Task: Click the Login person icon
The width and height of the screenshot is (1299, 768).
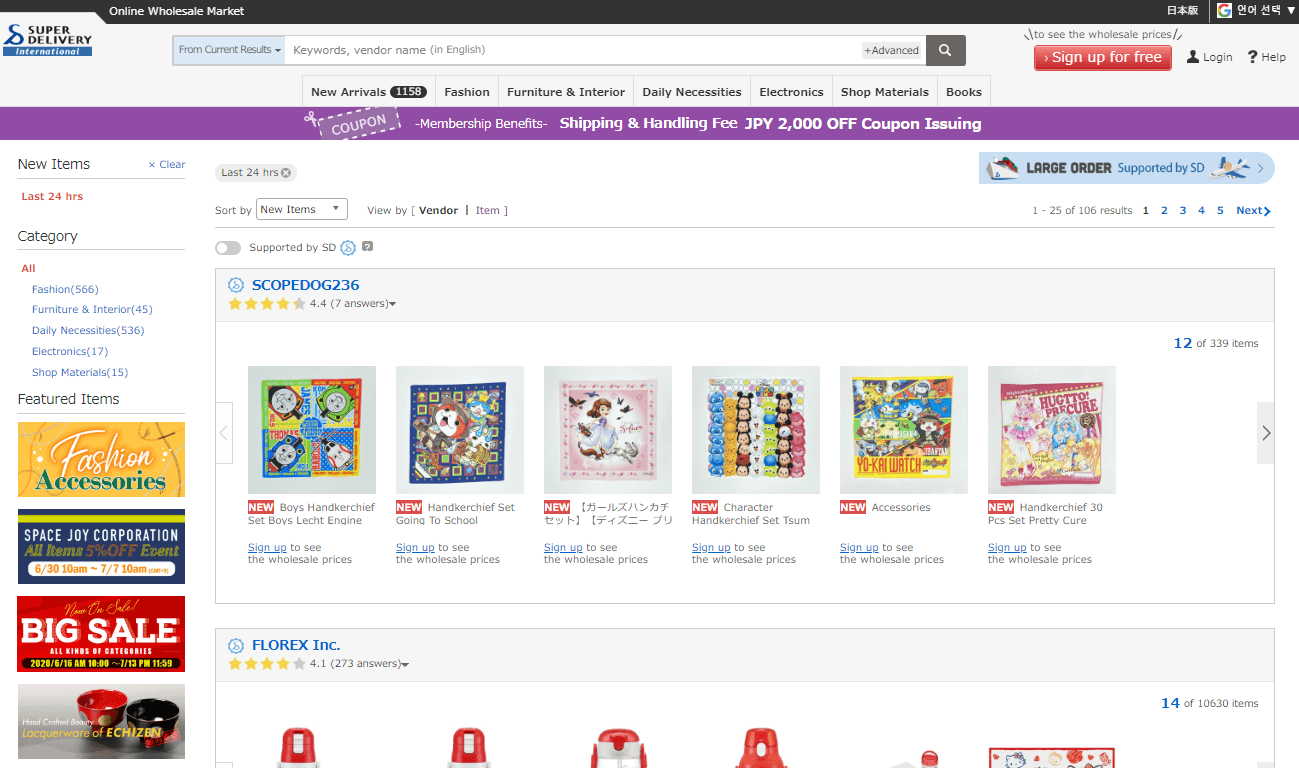Action: (1192, 57)
